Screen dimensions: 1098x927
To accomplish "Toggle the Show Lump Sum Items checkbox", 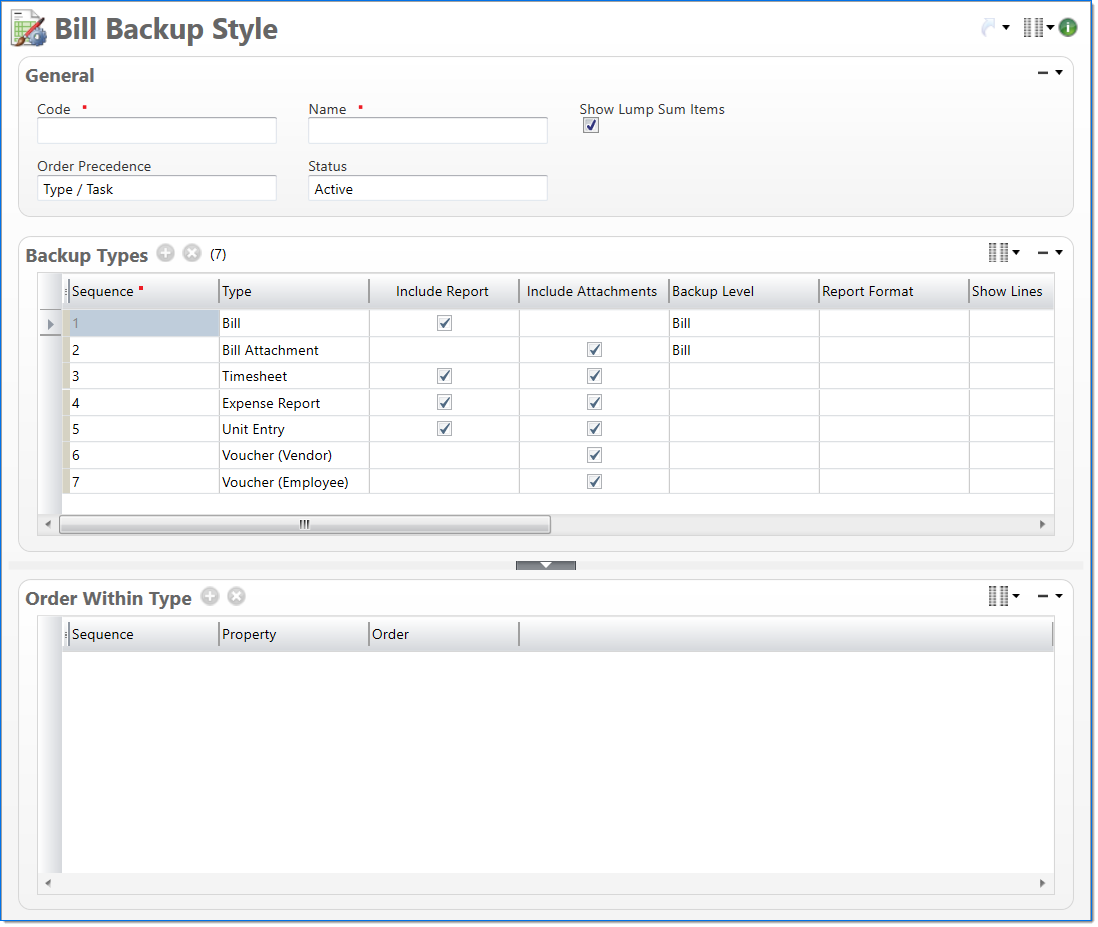I will click(591, 126).
